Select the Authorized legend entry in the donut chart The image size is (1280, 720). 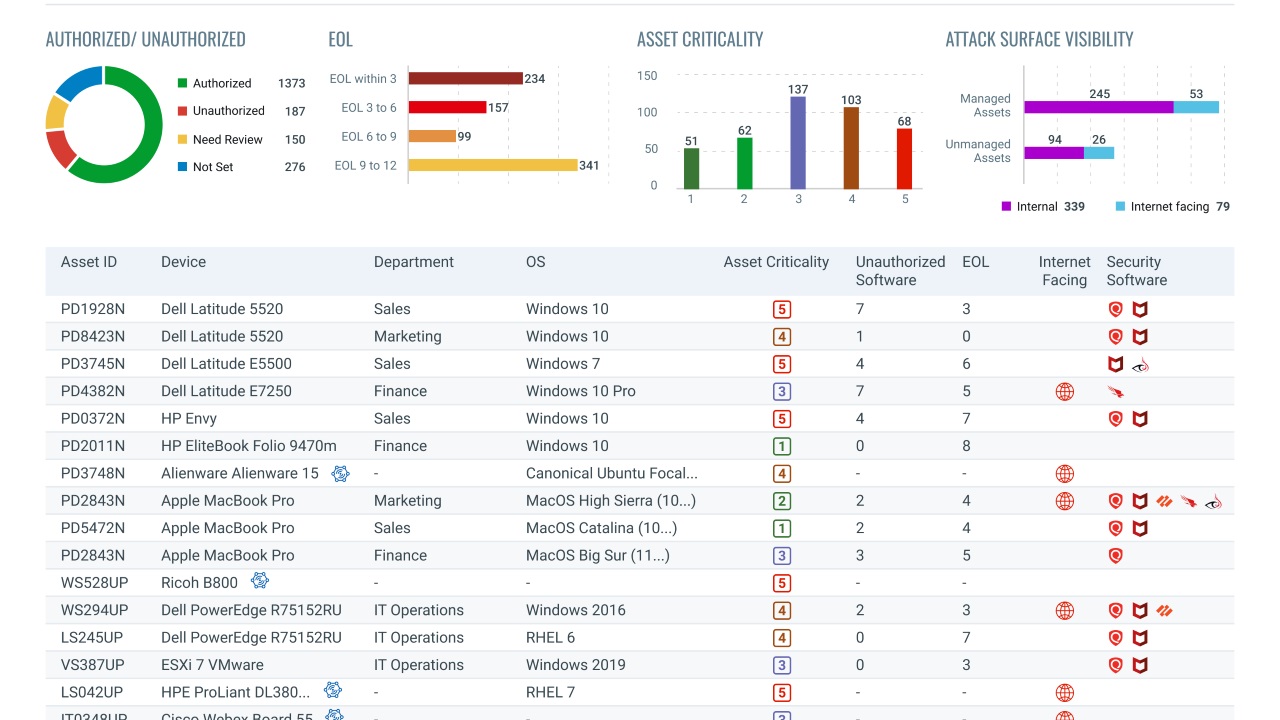pos(220,83)
